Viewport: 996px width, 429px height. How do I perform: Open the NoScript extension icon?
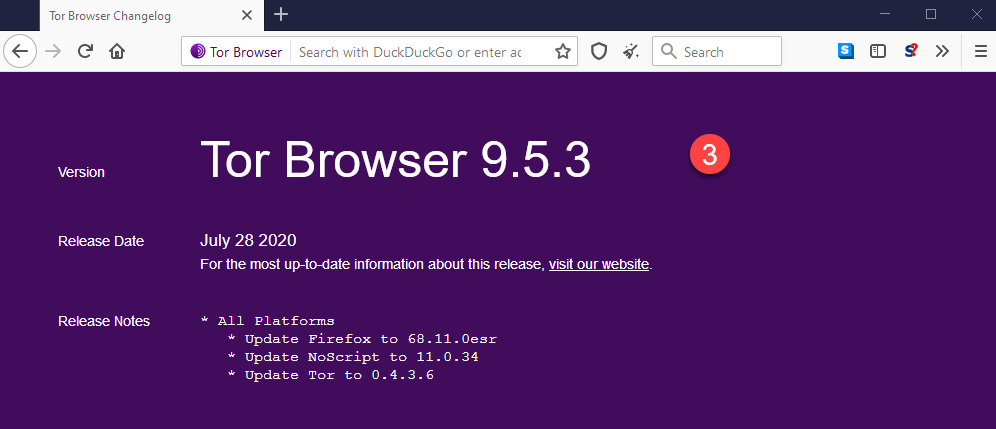(911, 51)
